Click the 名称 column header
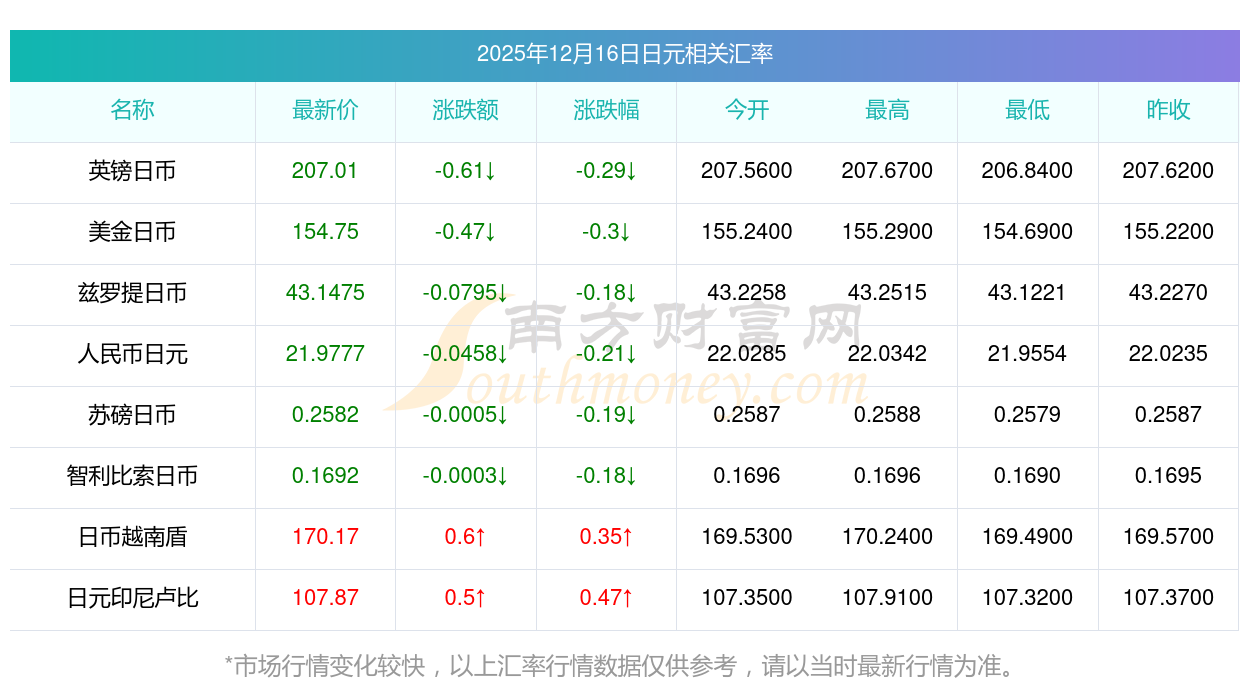The image size is (1250, 697). tap(132, 110)
